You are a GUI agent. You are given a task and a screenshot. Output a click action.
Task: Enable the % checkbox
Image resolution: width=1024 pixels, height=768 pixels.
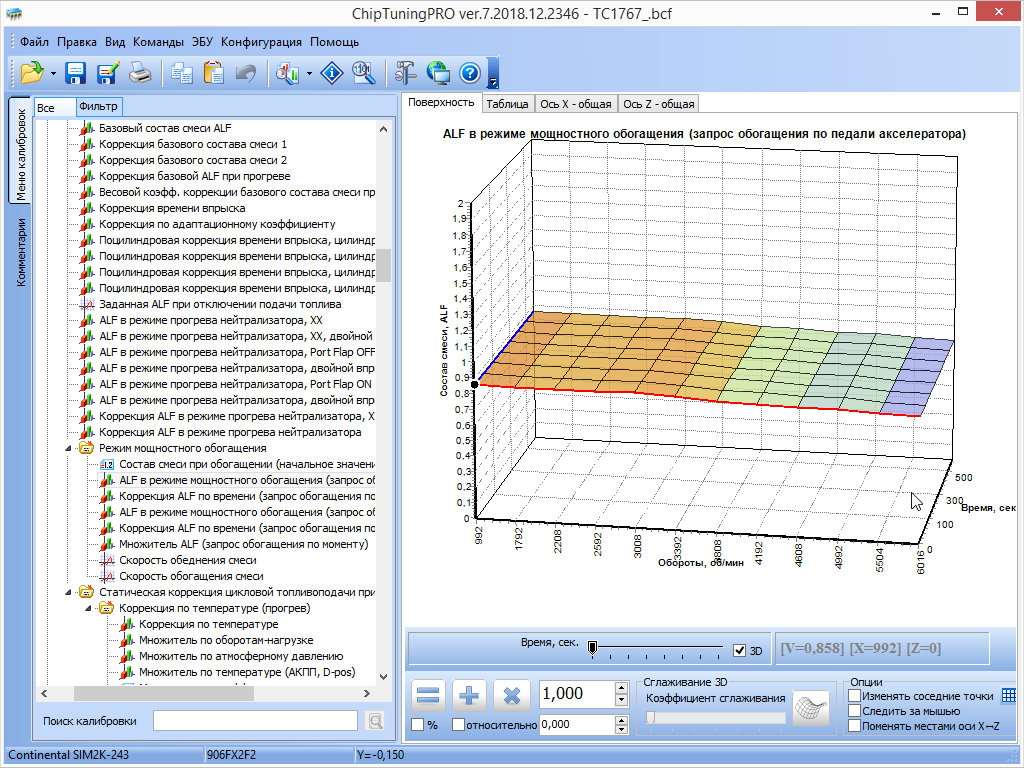[417, 724]
